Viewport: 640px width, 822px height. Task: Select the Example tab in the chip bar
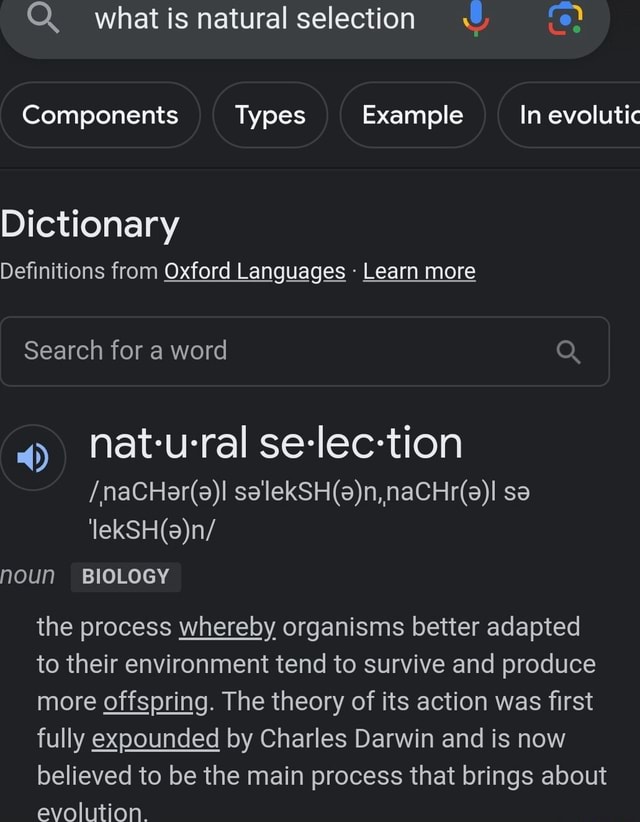(x=412, y=115)
